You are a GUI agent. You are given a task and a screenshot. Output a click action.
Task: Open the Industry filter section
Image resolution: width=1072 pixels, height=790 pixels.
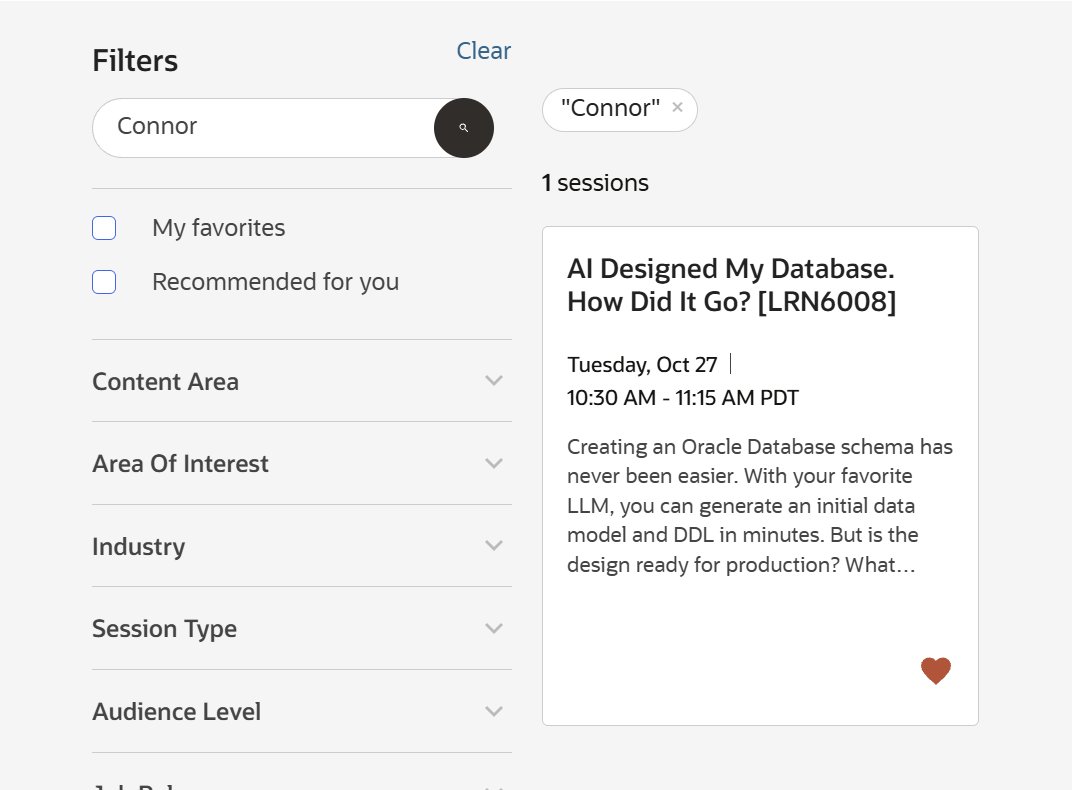click(302, 546)
